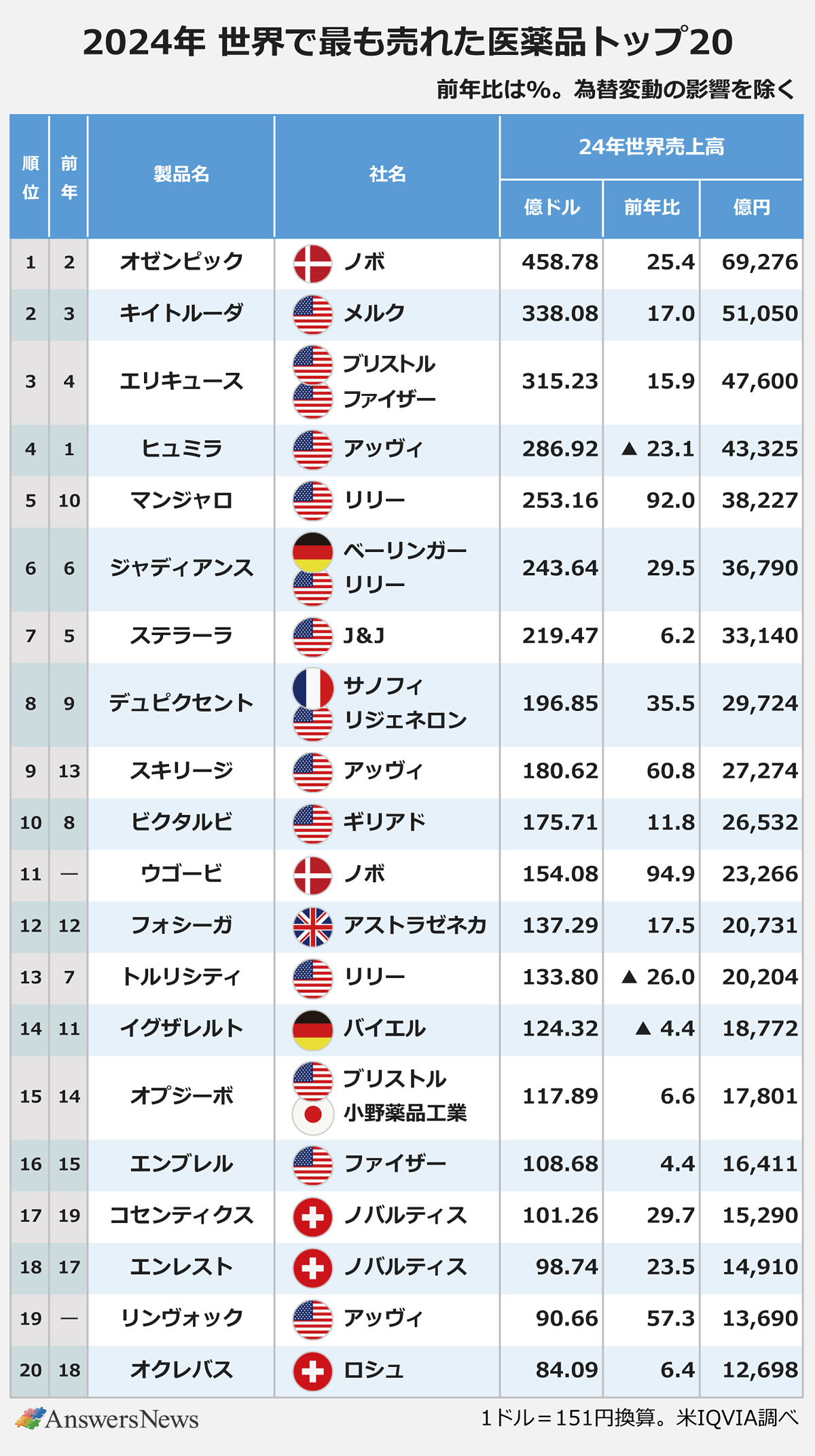Click the US flag beside J&J
815x1456 pixels.
coord(312,637)
